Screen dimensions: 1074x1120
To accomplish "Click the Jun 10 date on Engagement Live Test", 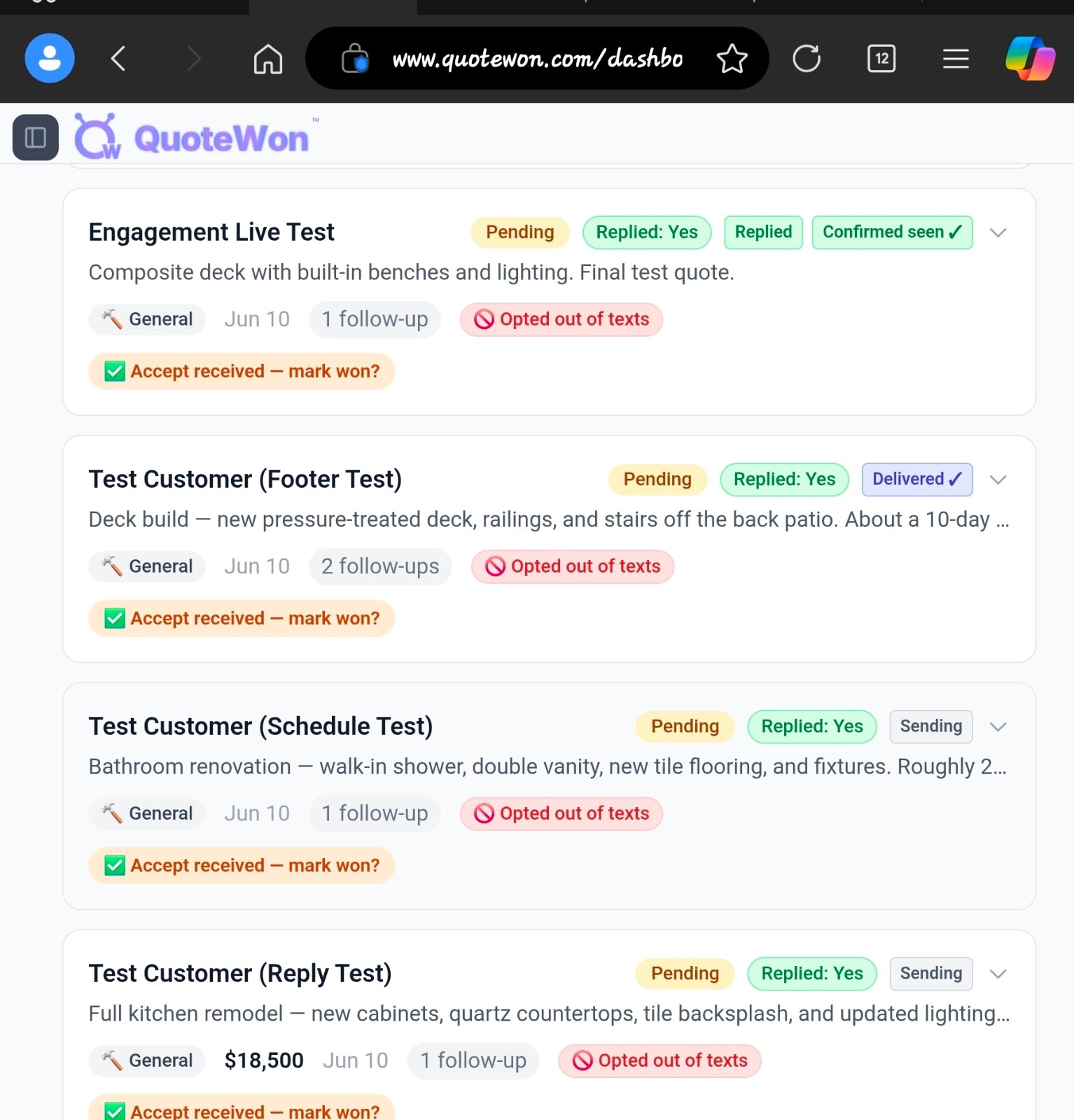I will pos(257,319).
